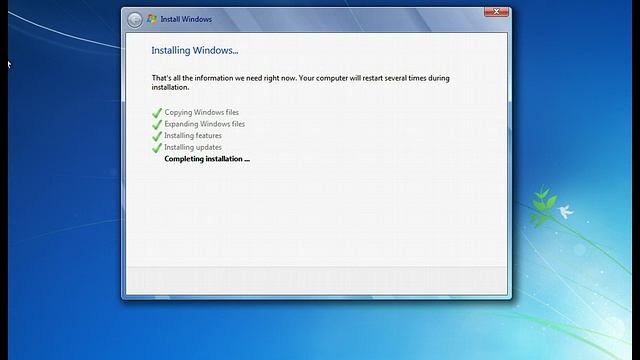Click the checkmark beside Installing features
Viewport: 640px width, 360px height.
157,136
